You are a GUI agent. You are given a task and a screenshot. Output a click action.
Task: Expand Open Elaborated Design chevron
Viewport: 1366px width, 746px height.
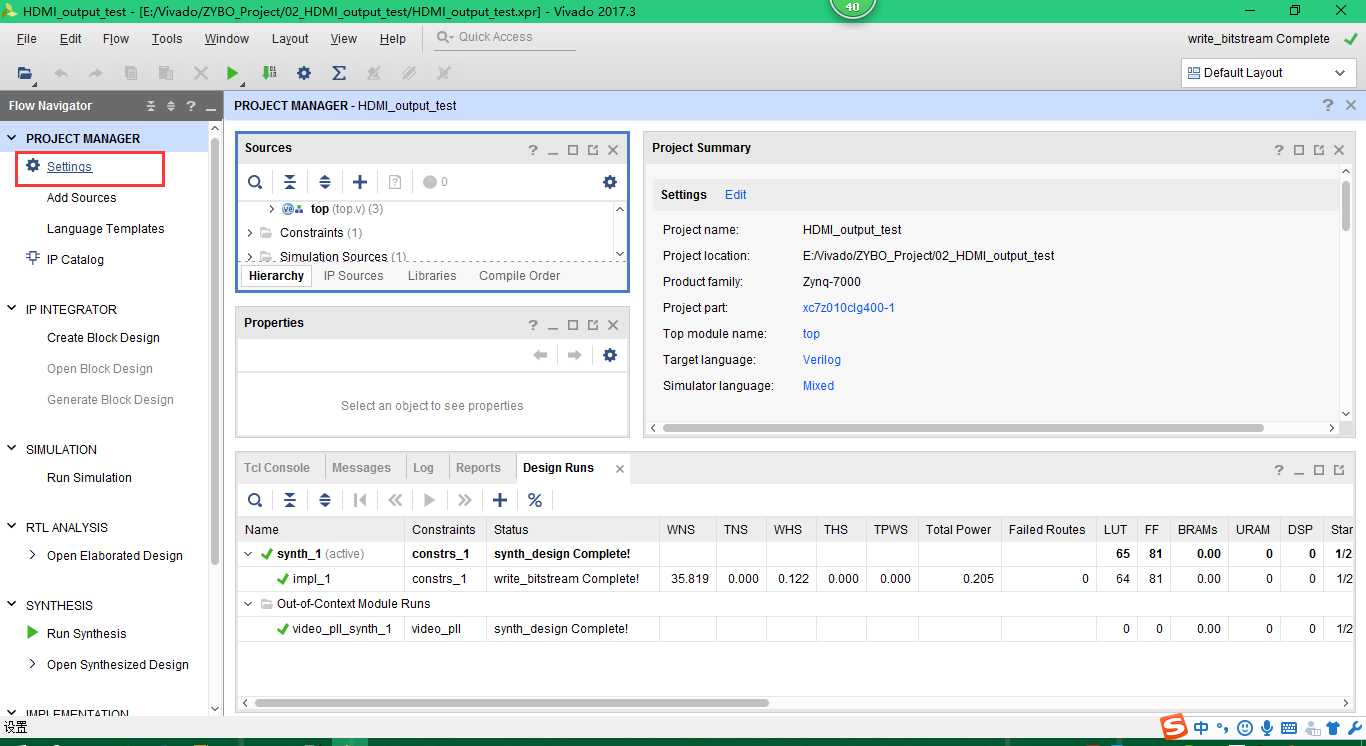pos(32,555)
